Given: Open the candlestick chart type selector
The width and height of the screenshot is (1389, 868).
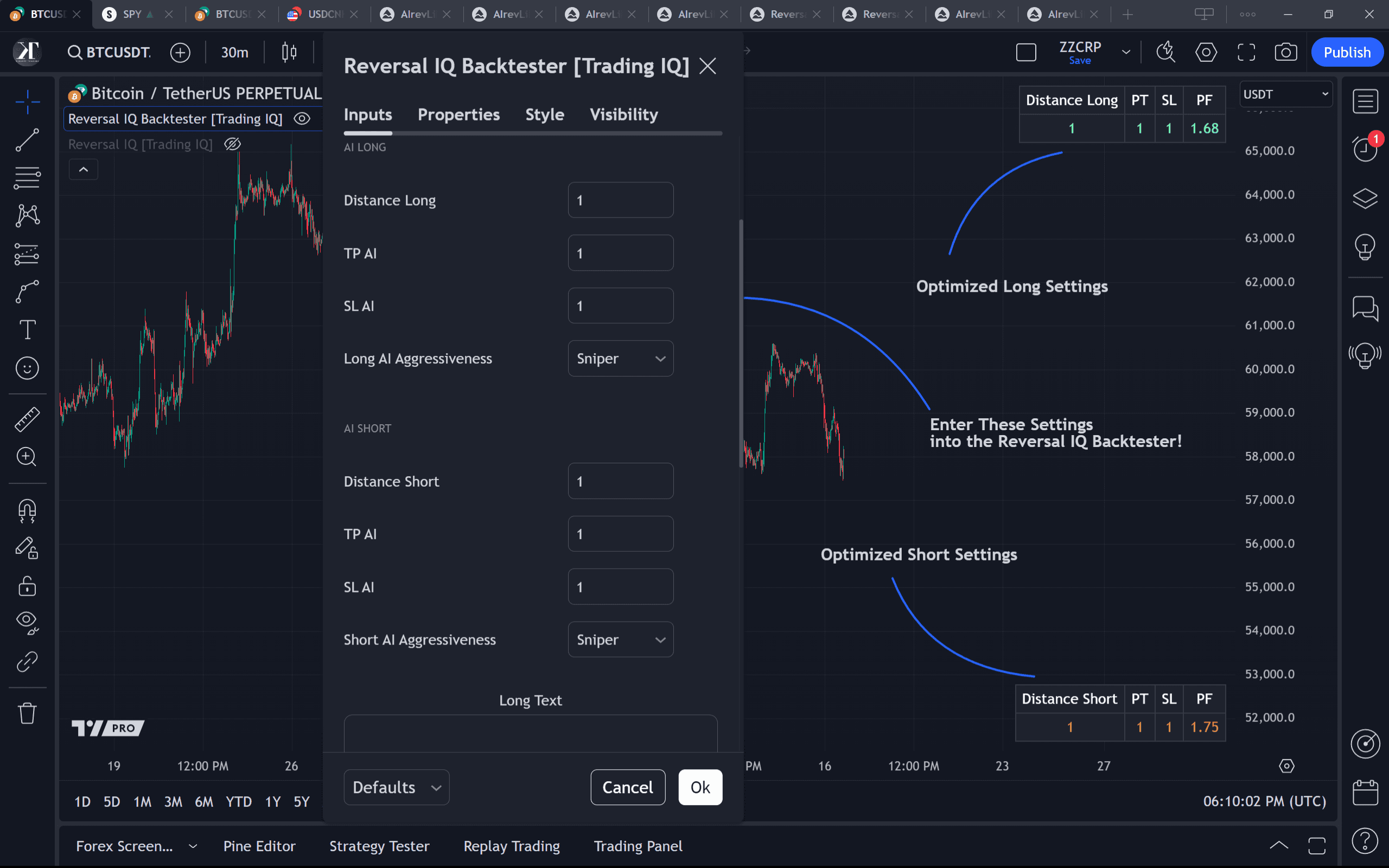Looking at the screenshot, I should point(289,52).
